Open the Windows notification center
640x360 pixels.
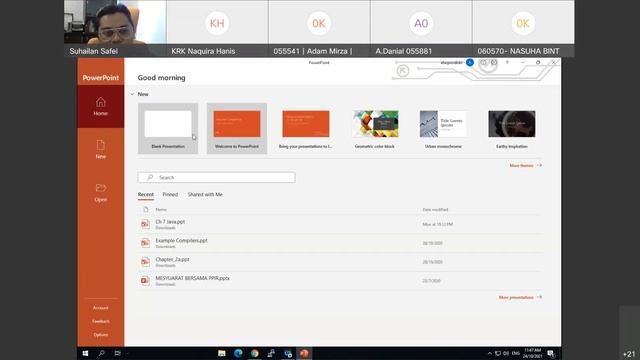coord(551,353)
